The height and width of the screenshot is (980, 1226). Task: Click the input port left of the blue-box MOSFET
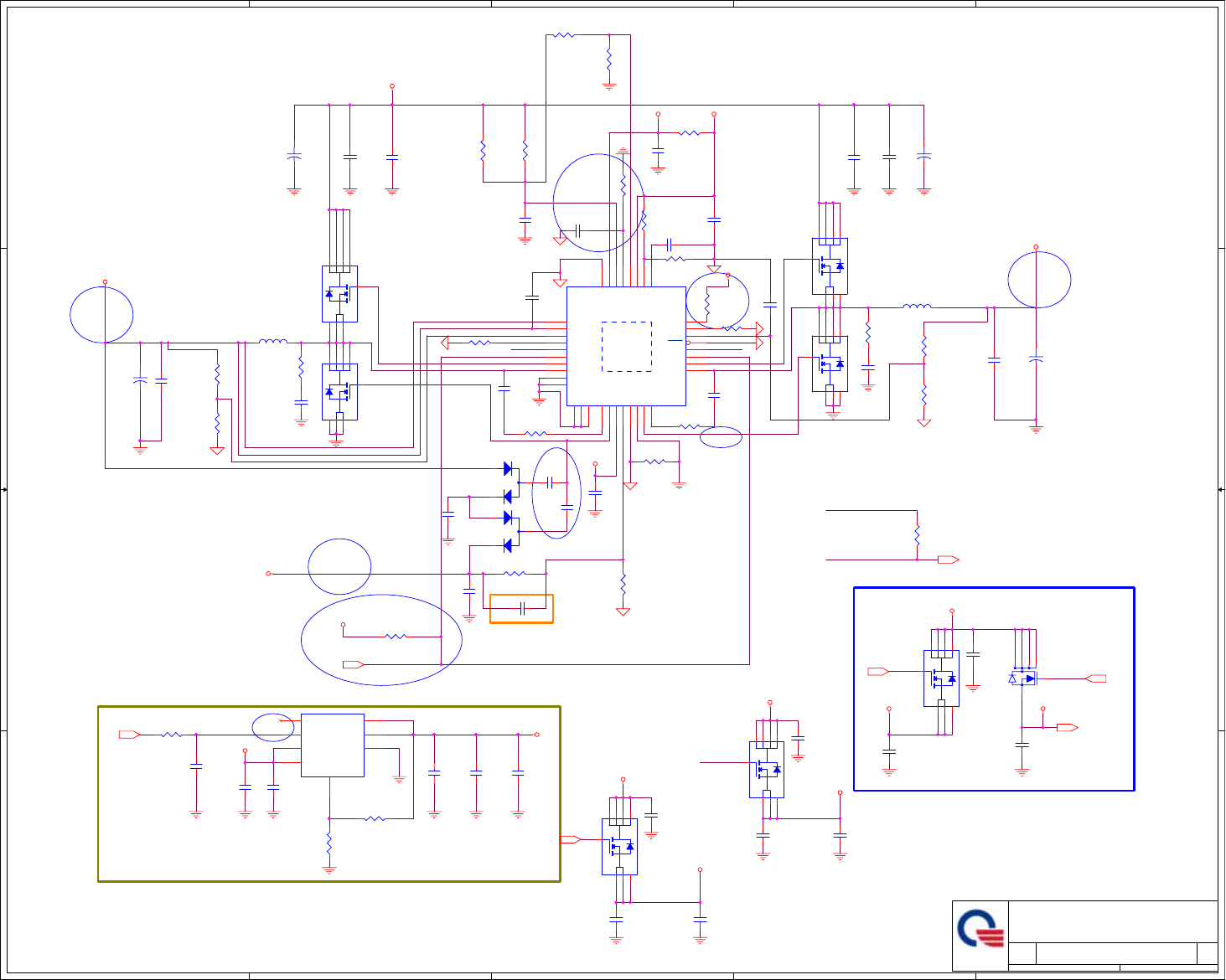coord(878,672)
